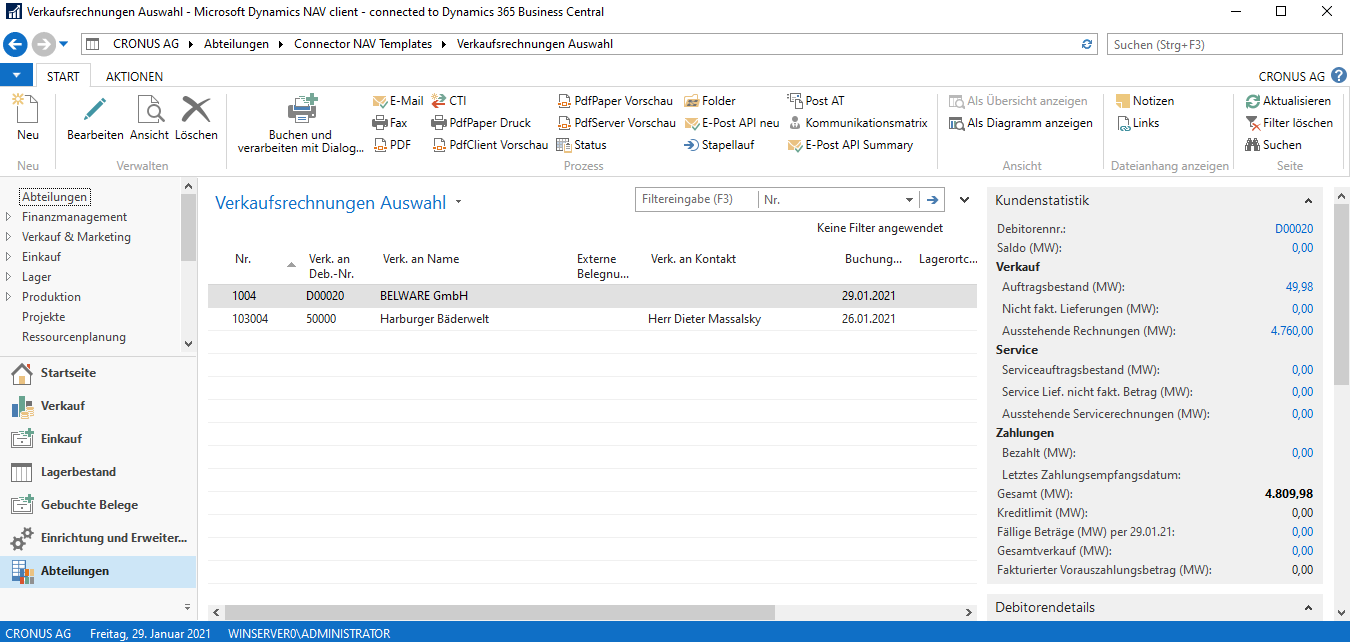Viewport: 1350px width, 642px height.
Task: Open Verkauf navigation item
Action: [98, 406]
